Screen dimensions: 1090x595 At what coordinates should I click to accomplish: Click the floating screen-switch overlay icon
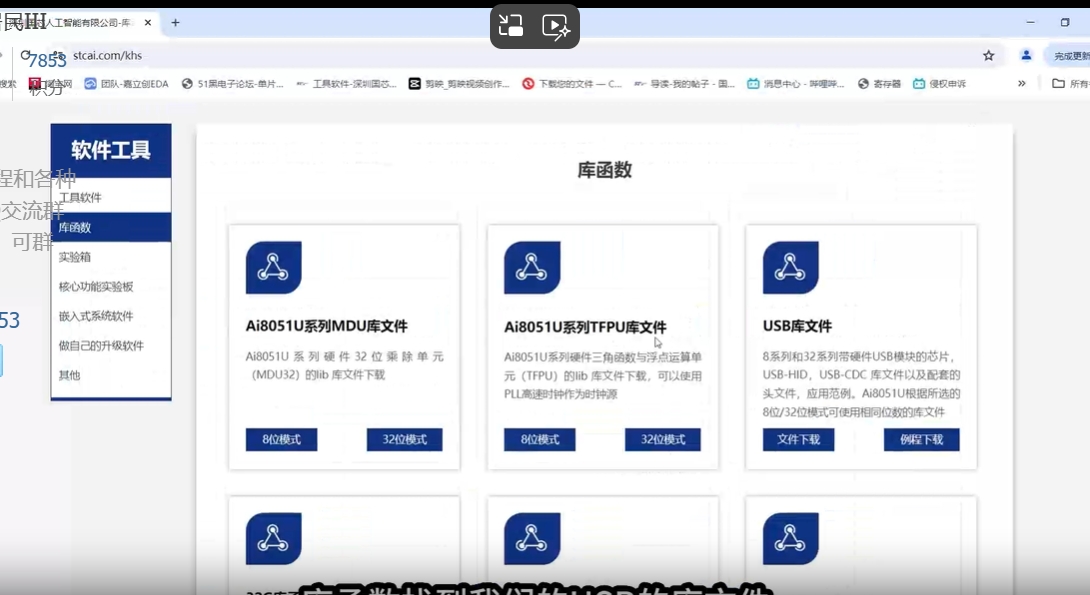tap(511, 26)
